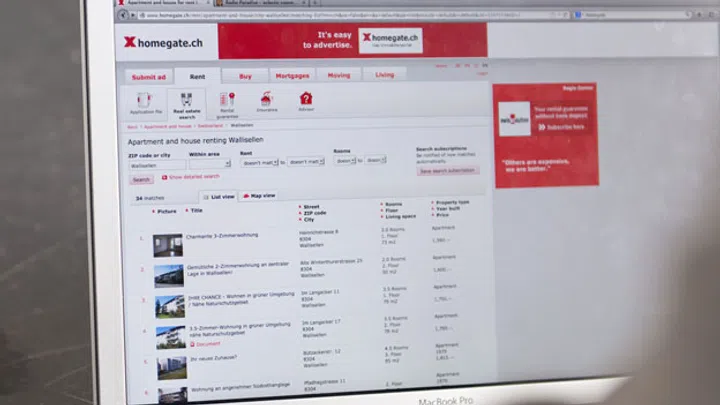Viewport: 720px width, 405px height.
Task: Open the Application file icon
Action: (x=144, y=100)
